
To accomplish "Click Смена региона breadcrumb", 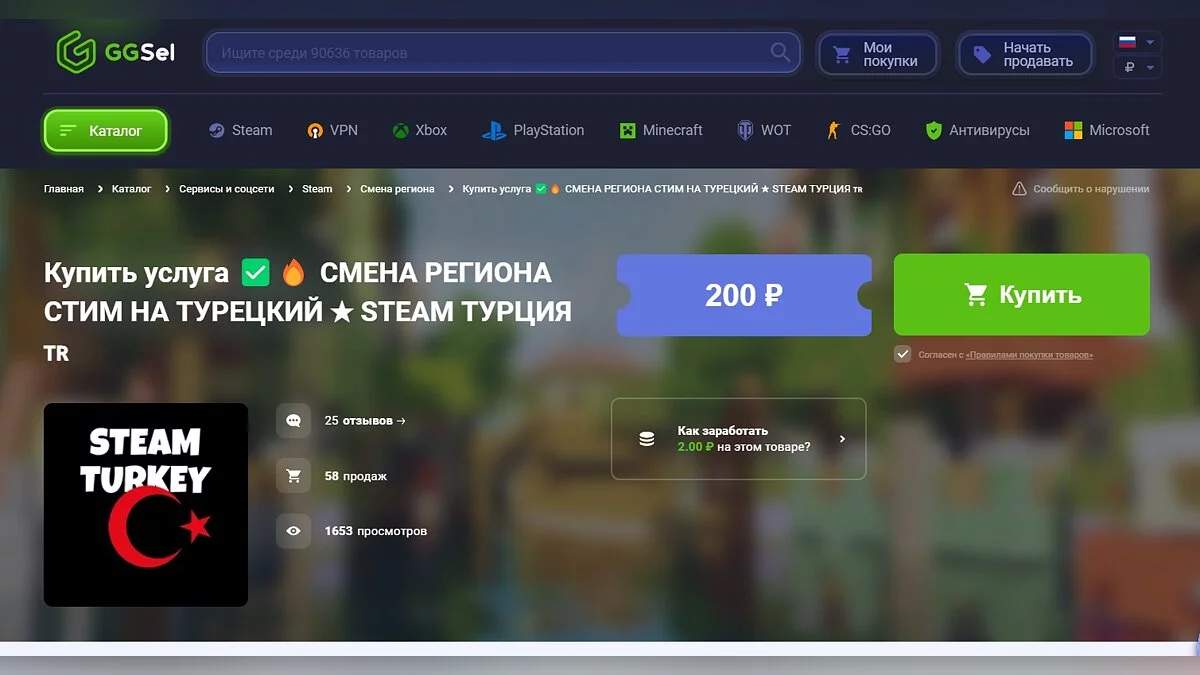I will click(397, 189).
